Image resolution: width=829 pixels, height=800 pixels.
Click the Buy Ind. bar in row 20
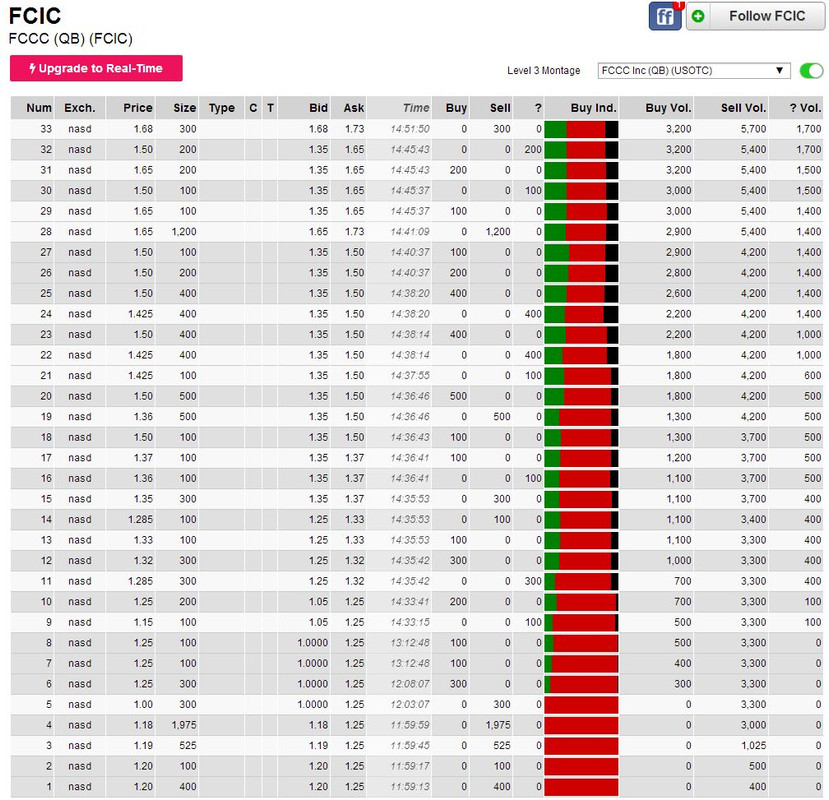point(581,397)
